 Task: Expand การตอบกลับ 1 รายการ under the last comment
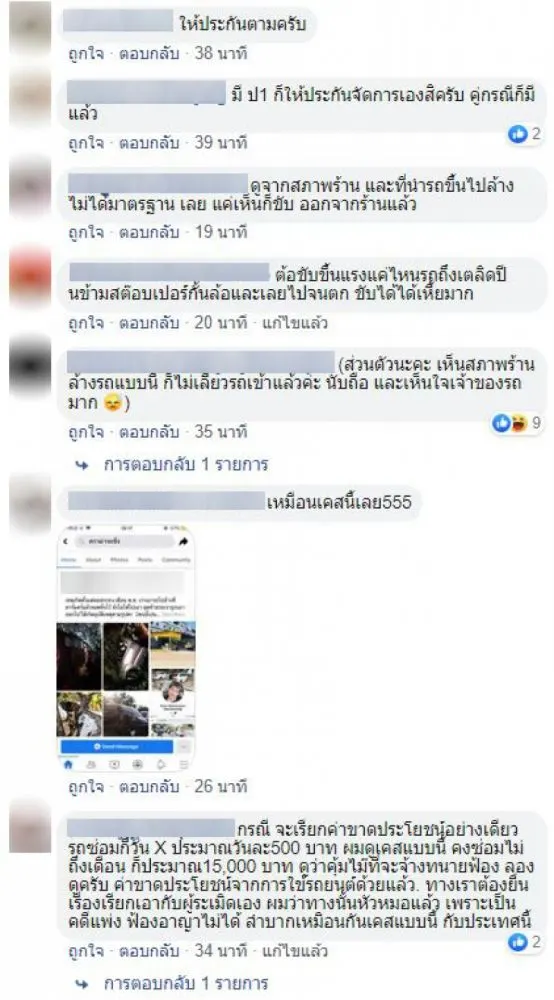(x=186, y=982)
